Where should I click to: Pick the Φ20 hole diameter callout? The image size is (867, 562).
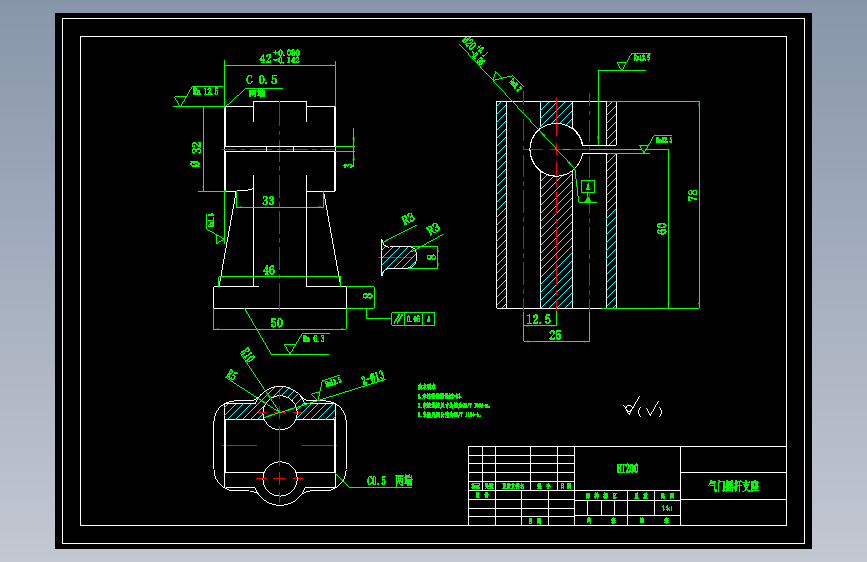pos(474,51)
